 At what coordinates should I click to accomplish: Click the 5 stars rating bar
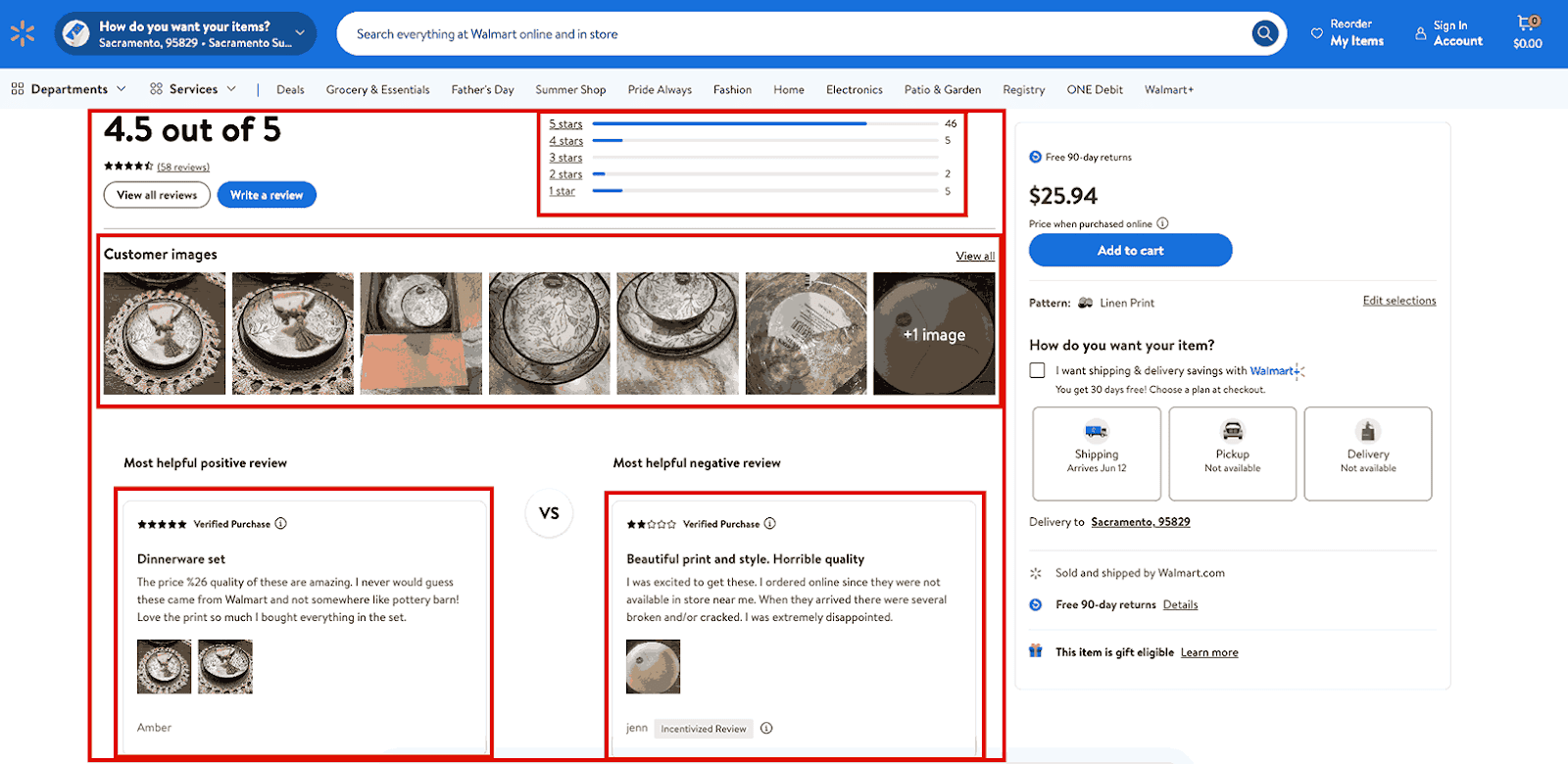tap(765, 124)
